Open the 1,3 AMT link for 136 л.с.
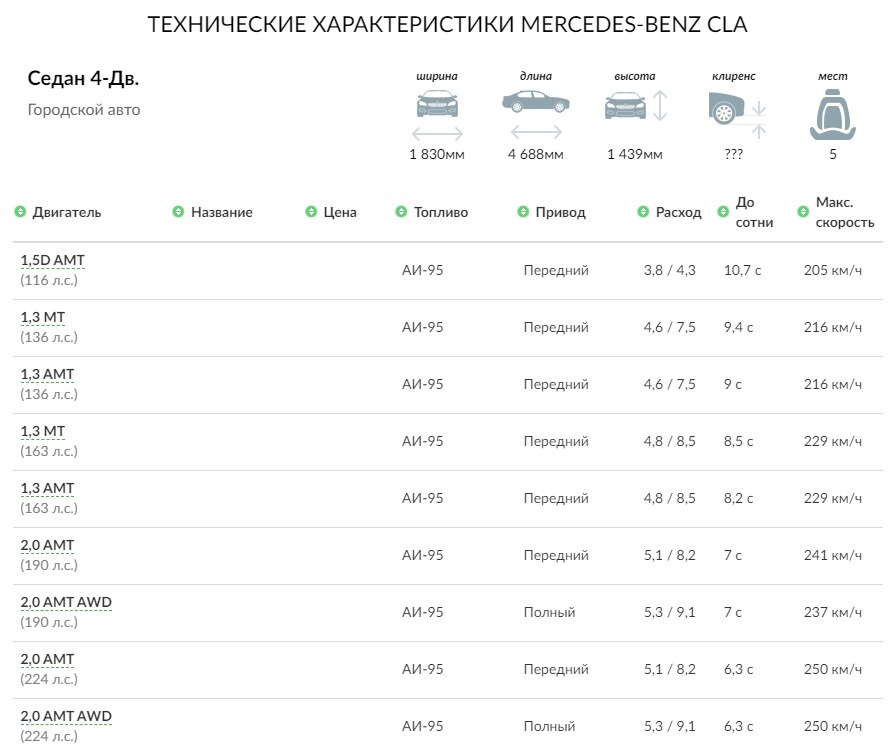 click(x=47, y=375)
